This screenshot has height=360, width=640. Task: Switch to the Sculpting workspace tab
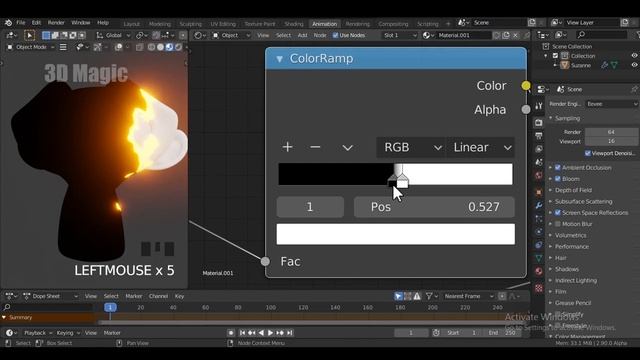[x=191, y=24]
